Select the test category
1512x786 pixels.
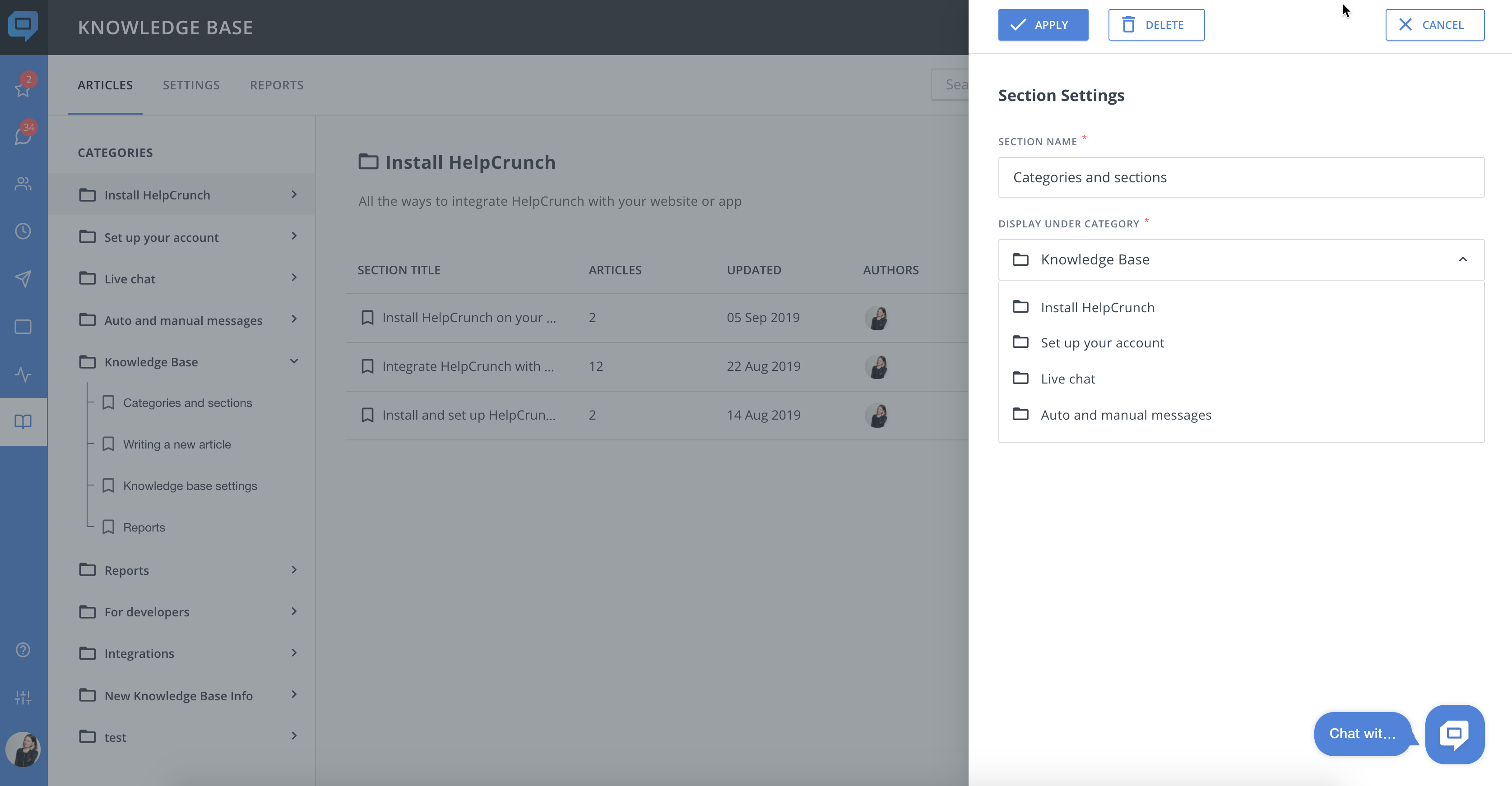pyautogui.click(x=115, y=737)
